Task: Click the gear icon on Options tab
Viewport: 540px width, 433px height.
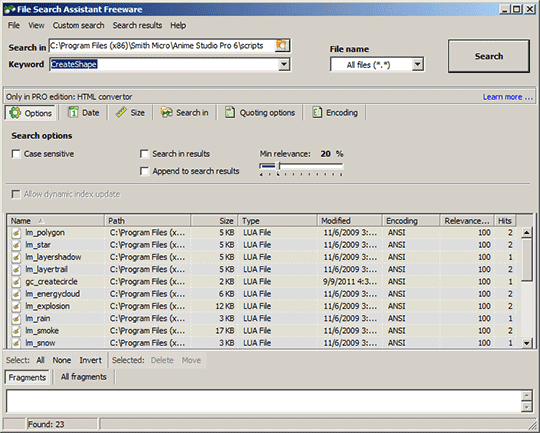Action: click(x=15, y=113)
